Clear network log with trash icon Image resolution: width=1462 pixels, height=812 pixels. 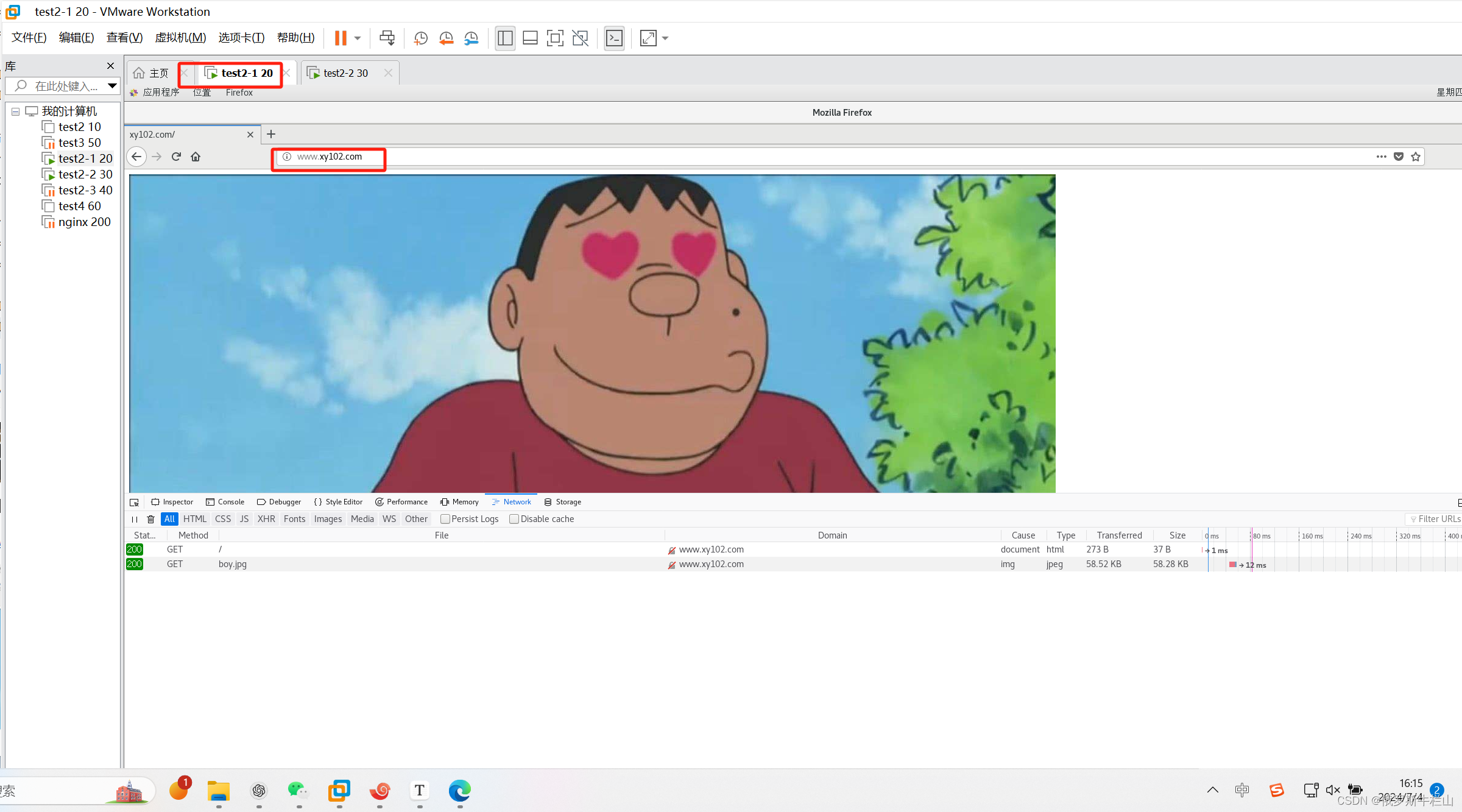tap(150, 519)
